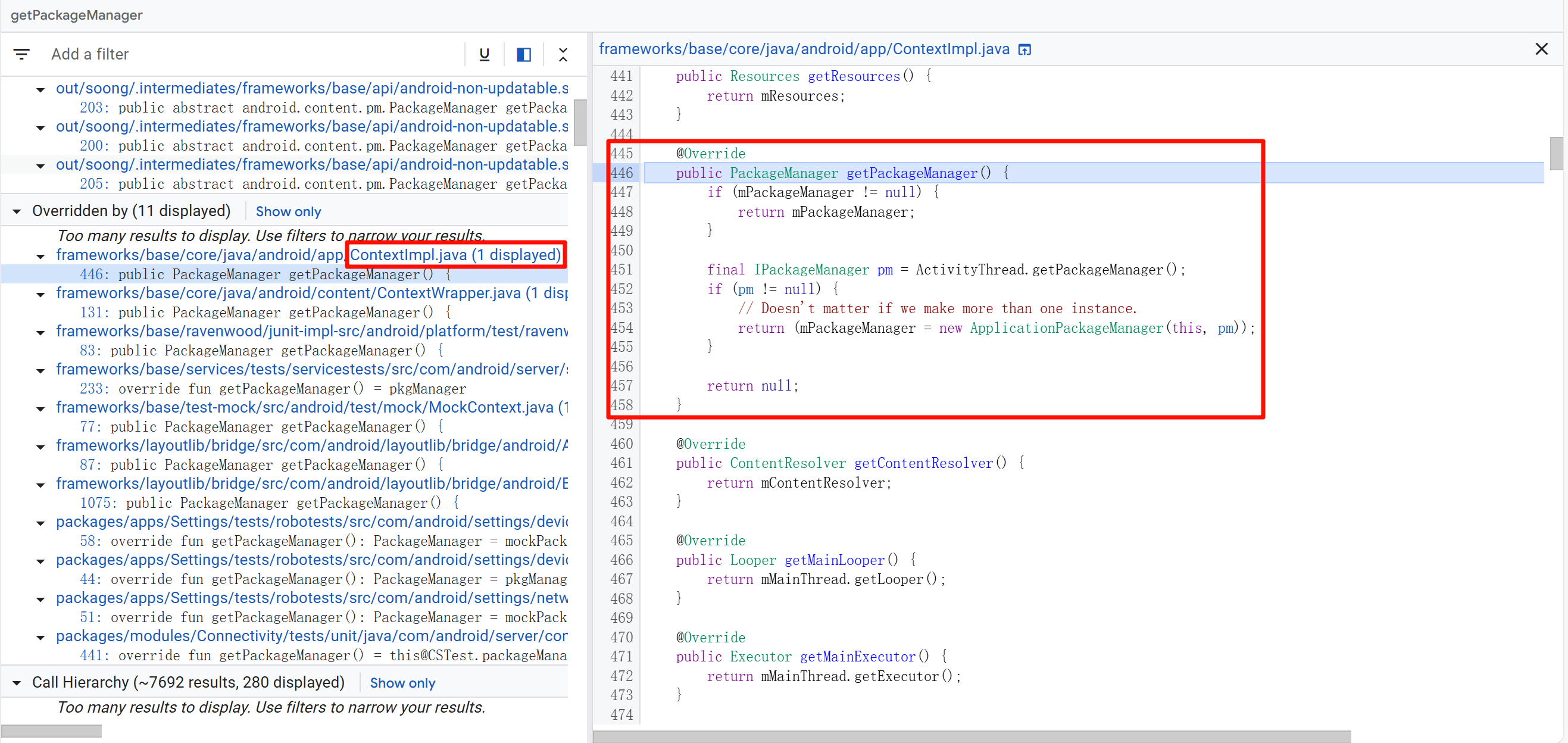Image resolution: width=1568 pixels, height=743 pixels.
Task: Collapse the Overridden by section
Action: click(17, 211)
